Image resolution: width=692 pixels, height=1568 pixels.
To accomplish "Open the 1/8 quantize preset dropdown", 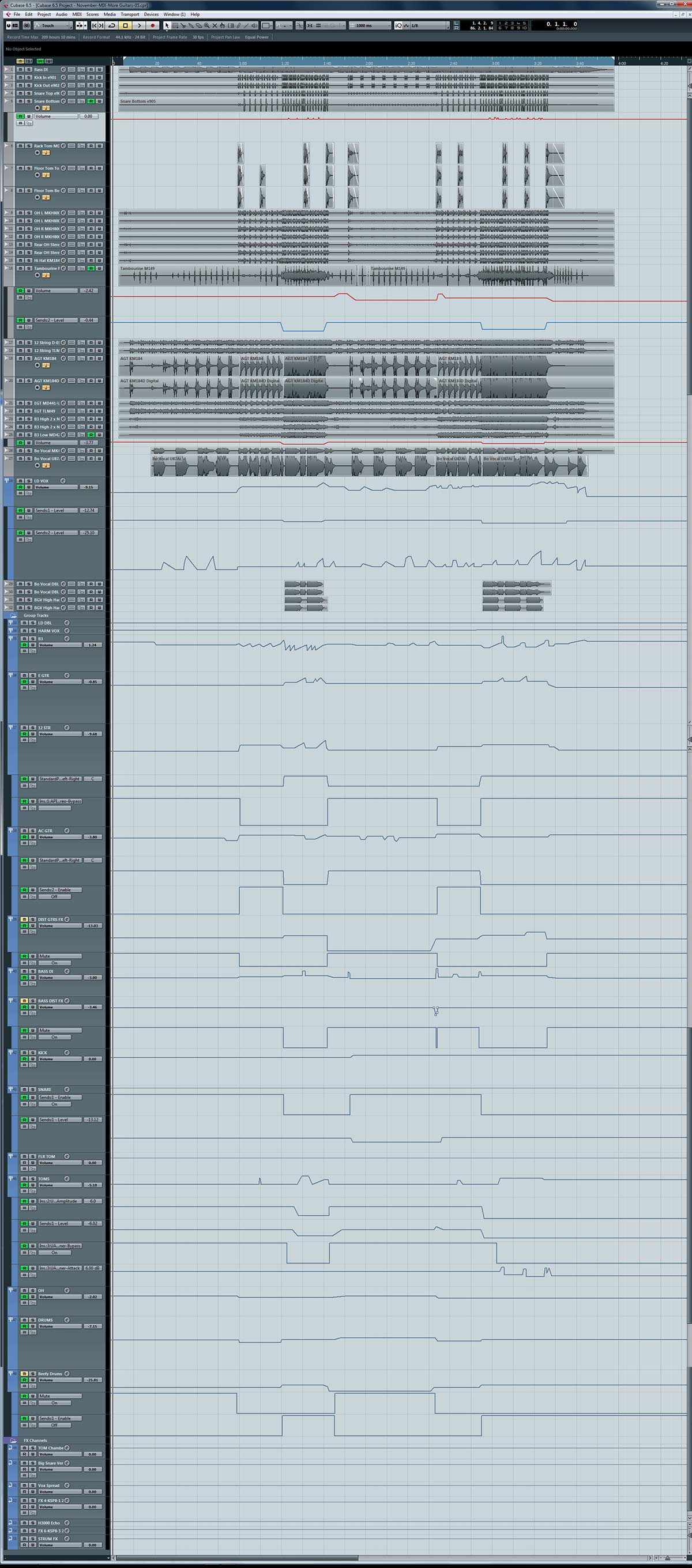I will [x=430, y=25].
